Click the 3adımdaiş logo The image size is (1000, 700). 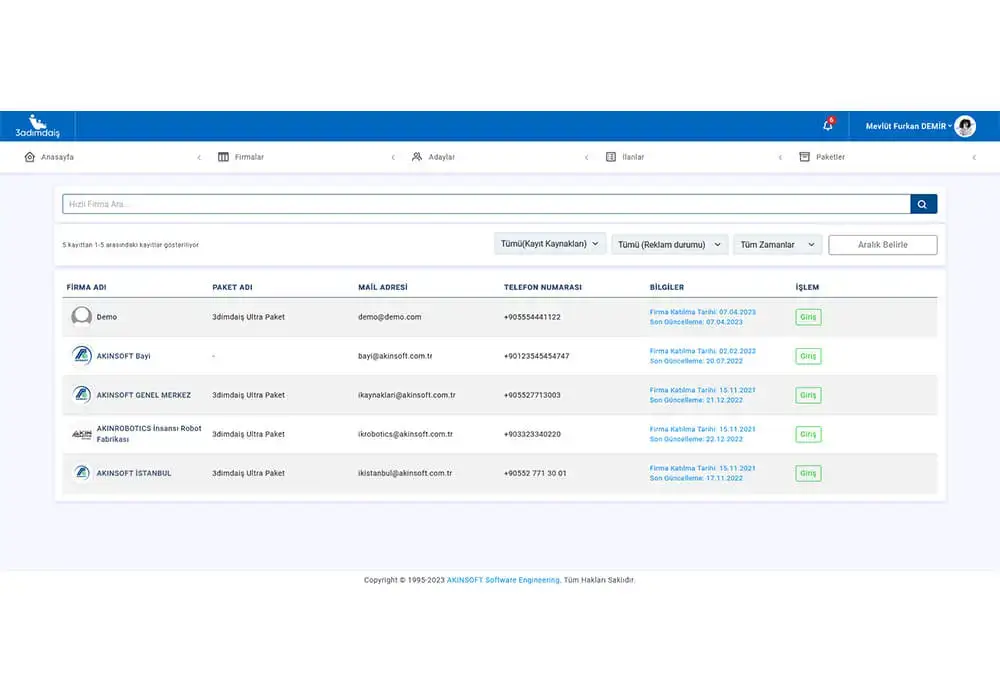coord(38,126)
